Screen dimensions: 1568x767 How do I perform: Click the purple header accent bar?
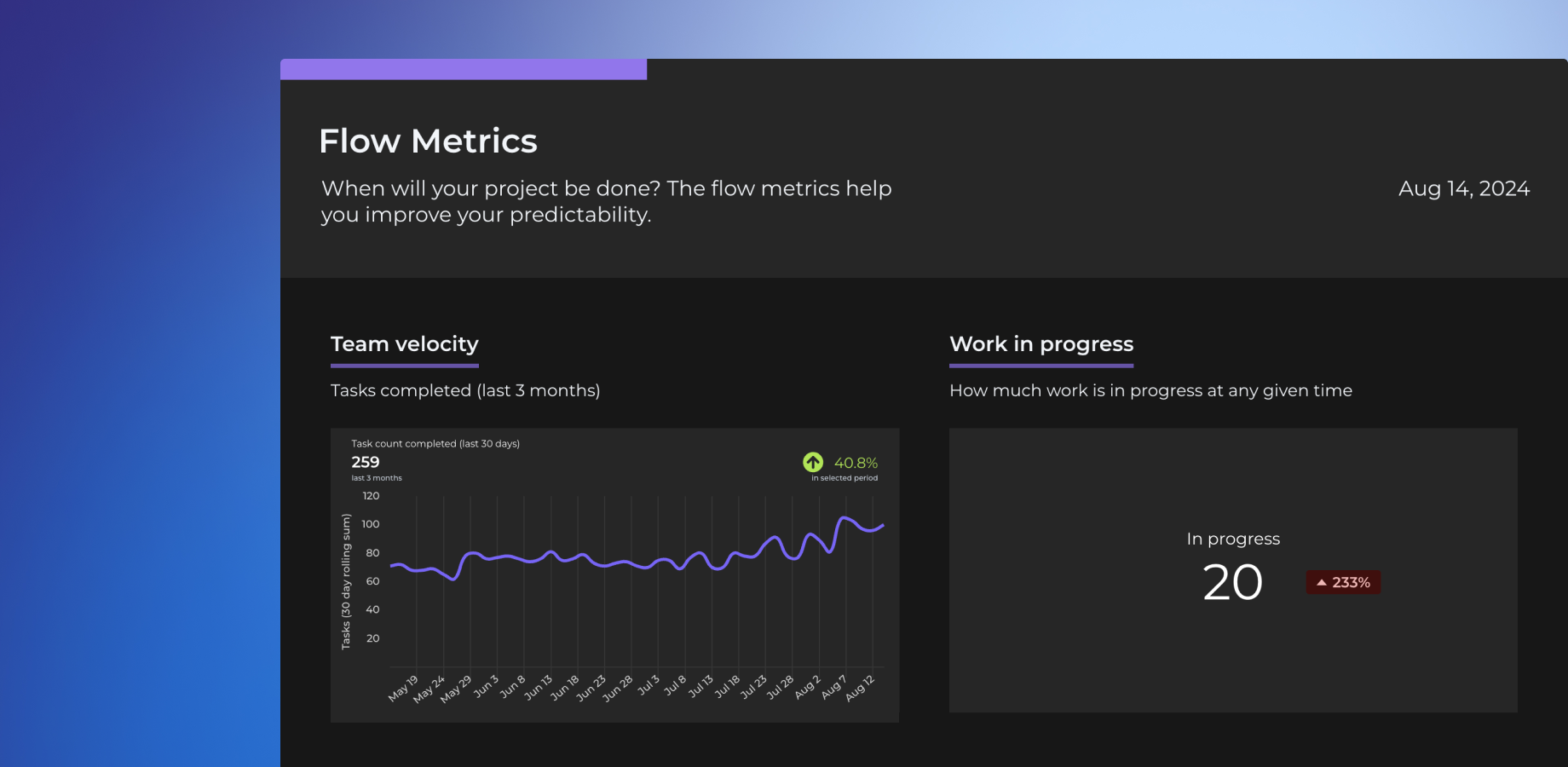464,69
